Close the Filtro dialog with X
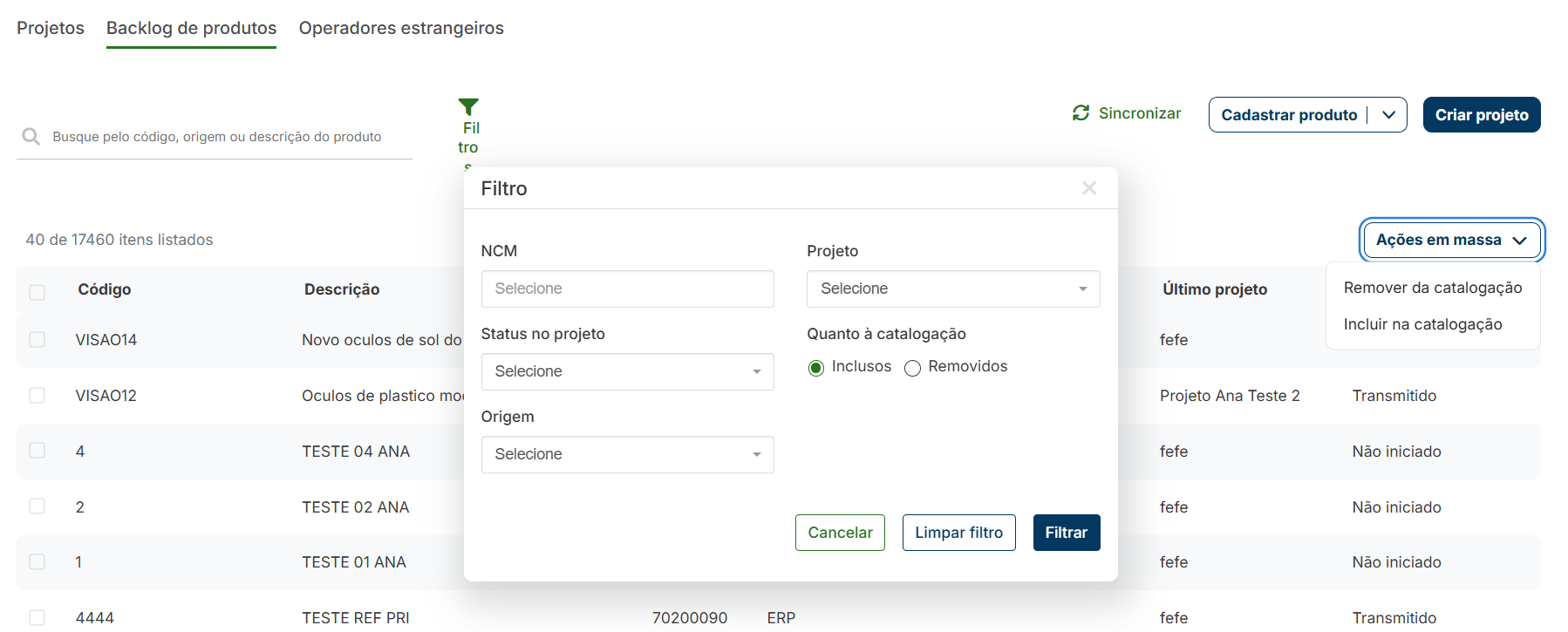The image size is (1568, 632). click(1089, 188)
